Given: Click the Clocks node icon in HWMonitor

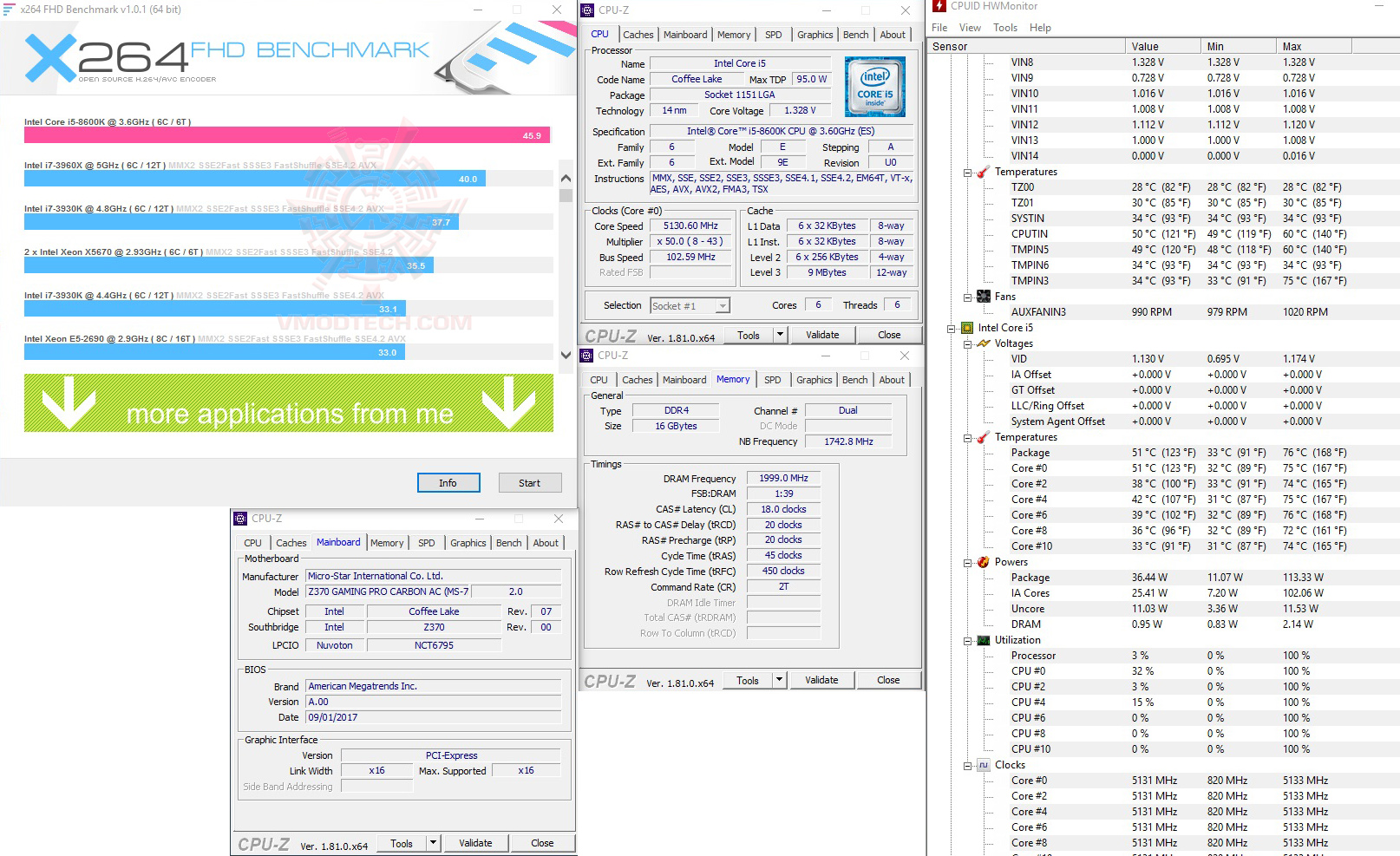Looking at the screenshot, I should click(984, 765).
